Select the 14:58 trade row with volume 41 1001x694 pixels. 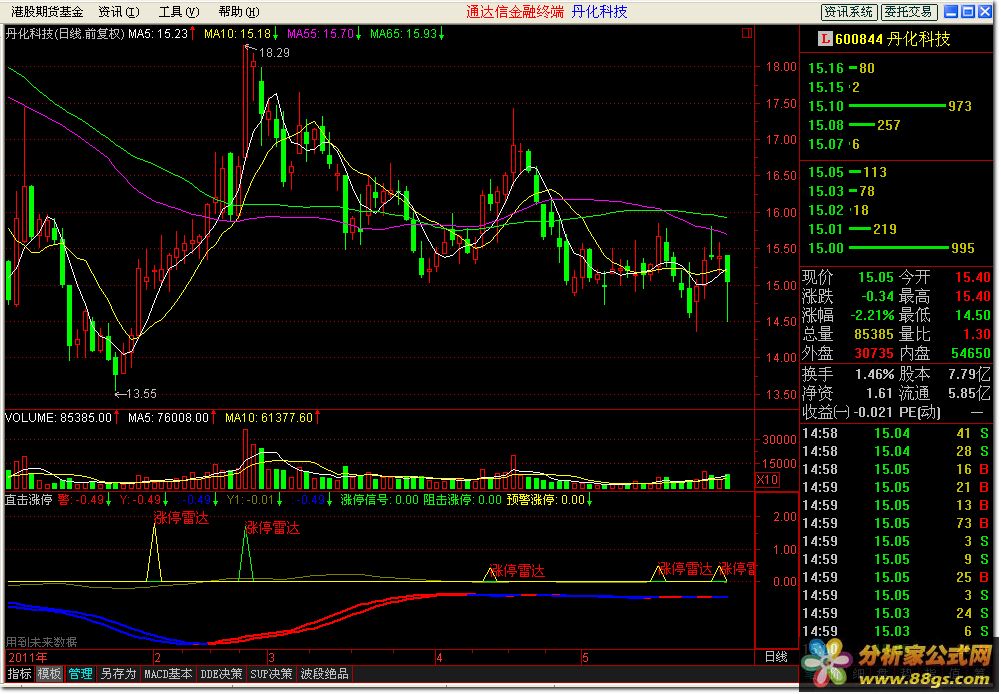(896, 433)
